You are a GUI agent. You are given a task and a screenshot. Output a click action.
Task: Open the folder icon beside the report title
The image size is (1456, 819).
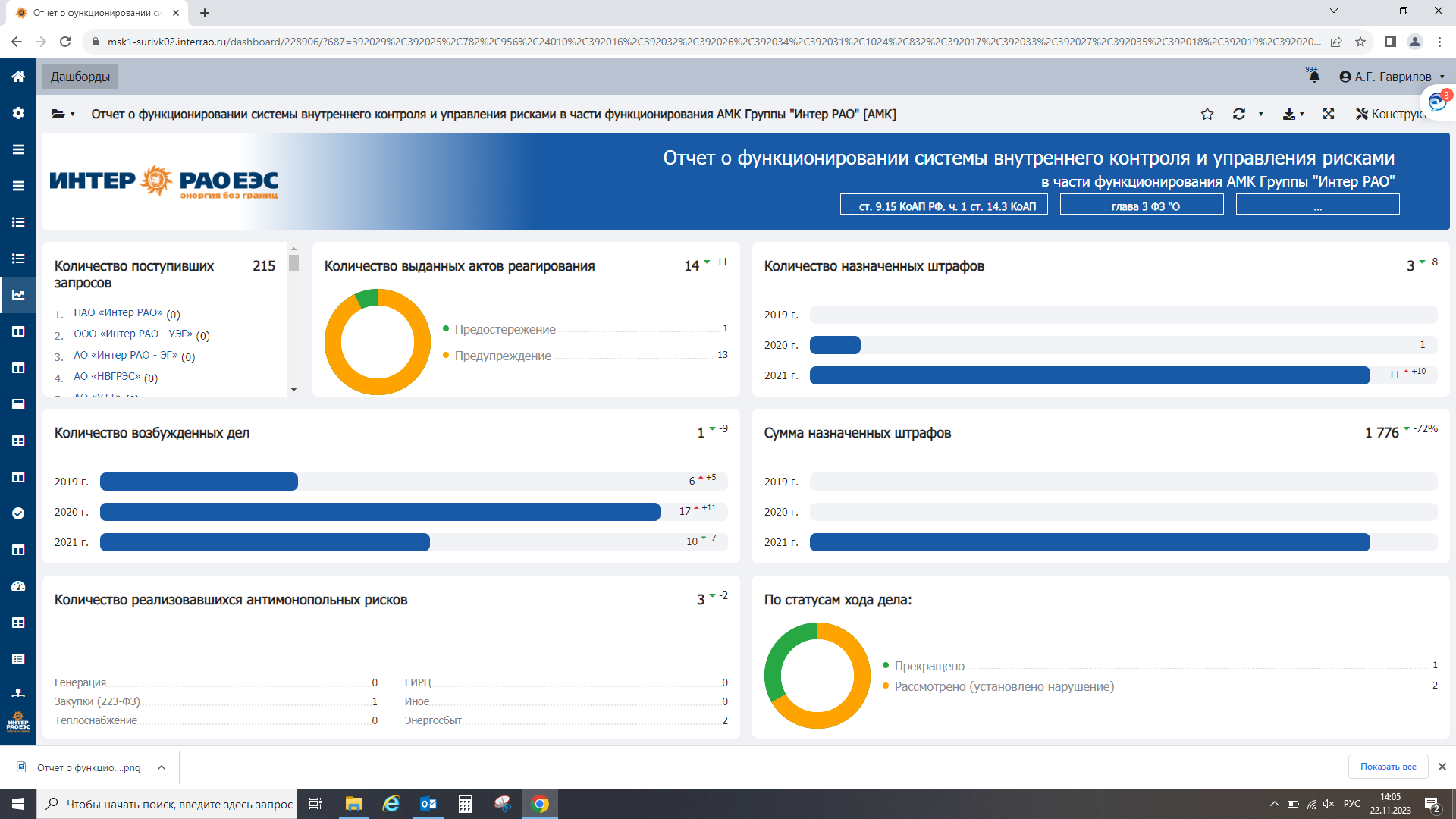click(x=58, y=114)
